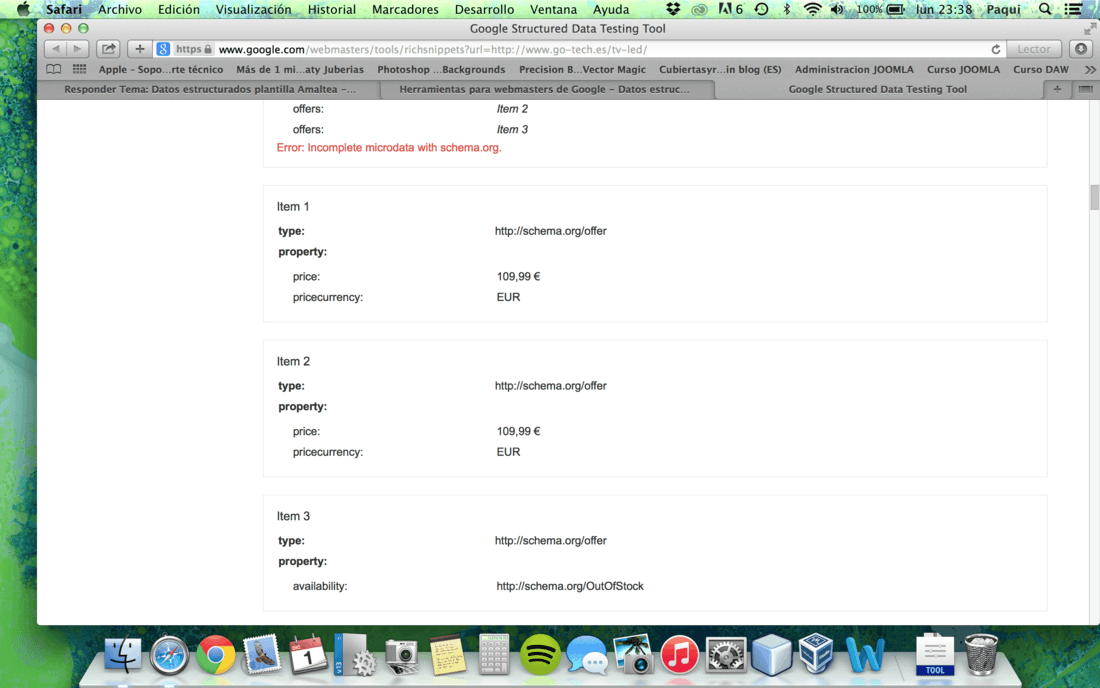1100x688 pixels.
Task: Open Time Machine menu bar icon
Action: click(x=762, y=9)
